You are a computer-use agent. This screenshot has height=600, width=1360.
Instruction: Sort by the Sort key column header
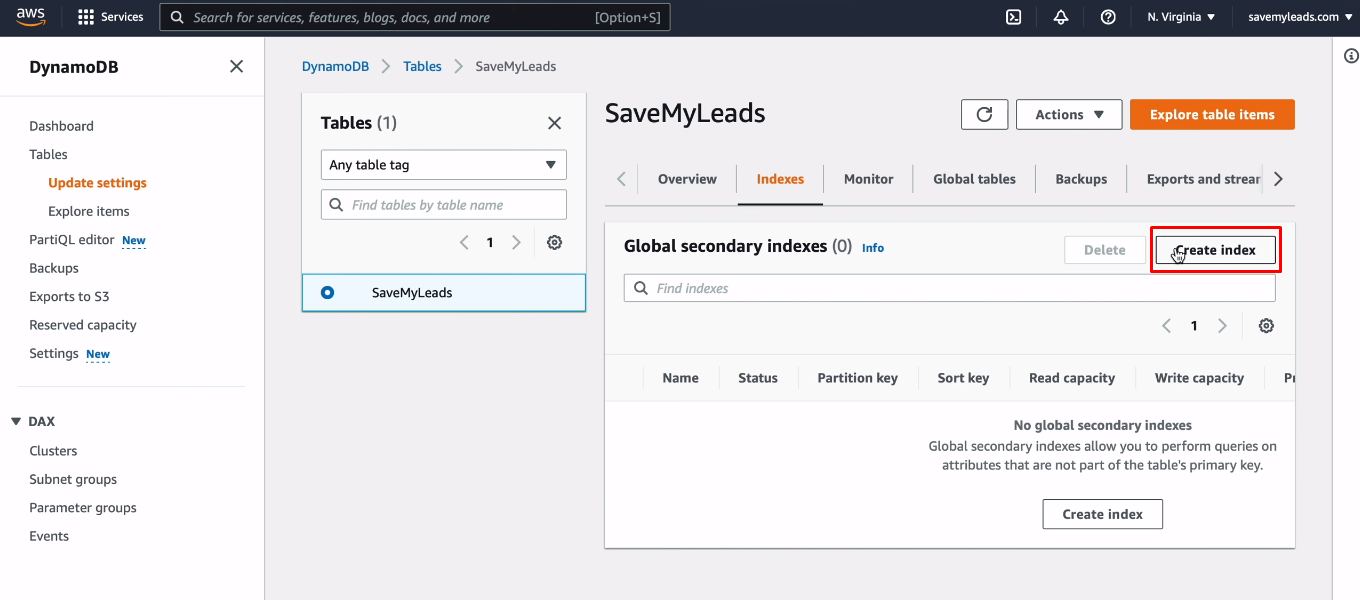point(963,378)
